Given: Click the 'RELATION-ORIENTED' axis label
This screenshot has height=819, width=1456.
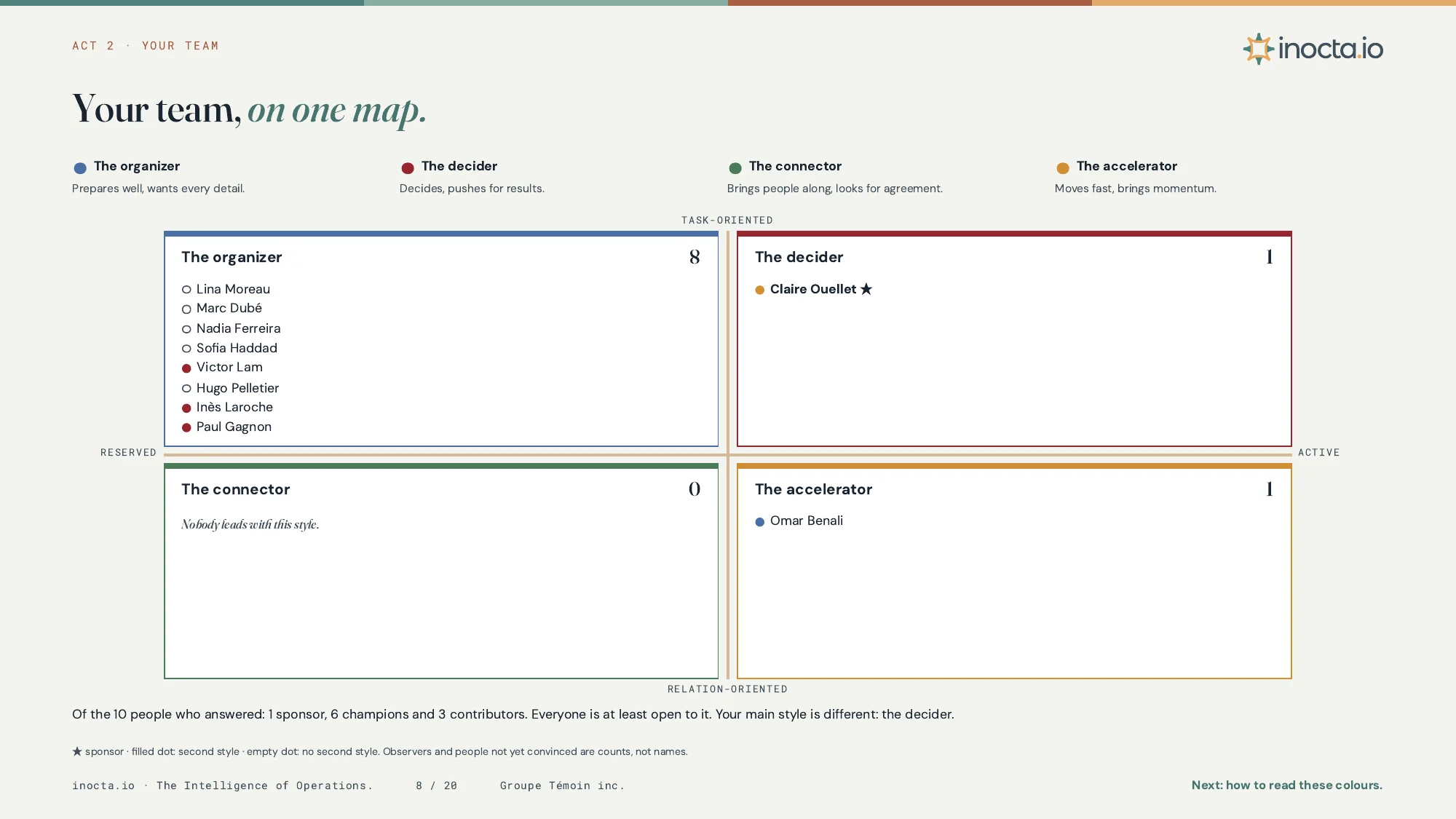Looking at the screenshot, I should (x=727, y=689).
